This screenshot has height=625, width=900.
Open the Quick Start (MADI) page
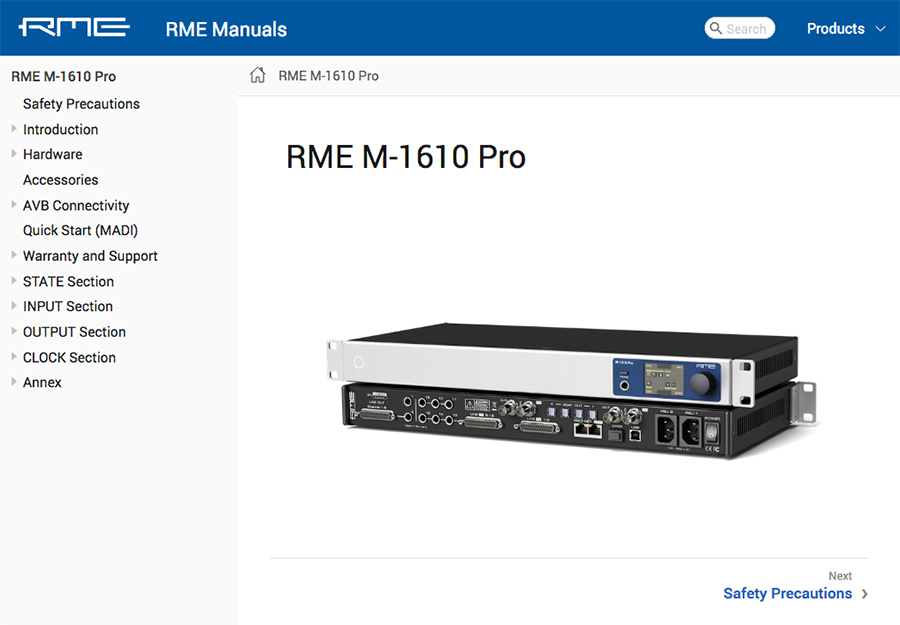coord(80,231)
